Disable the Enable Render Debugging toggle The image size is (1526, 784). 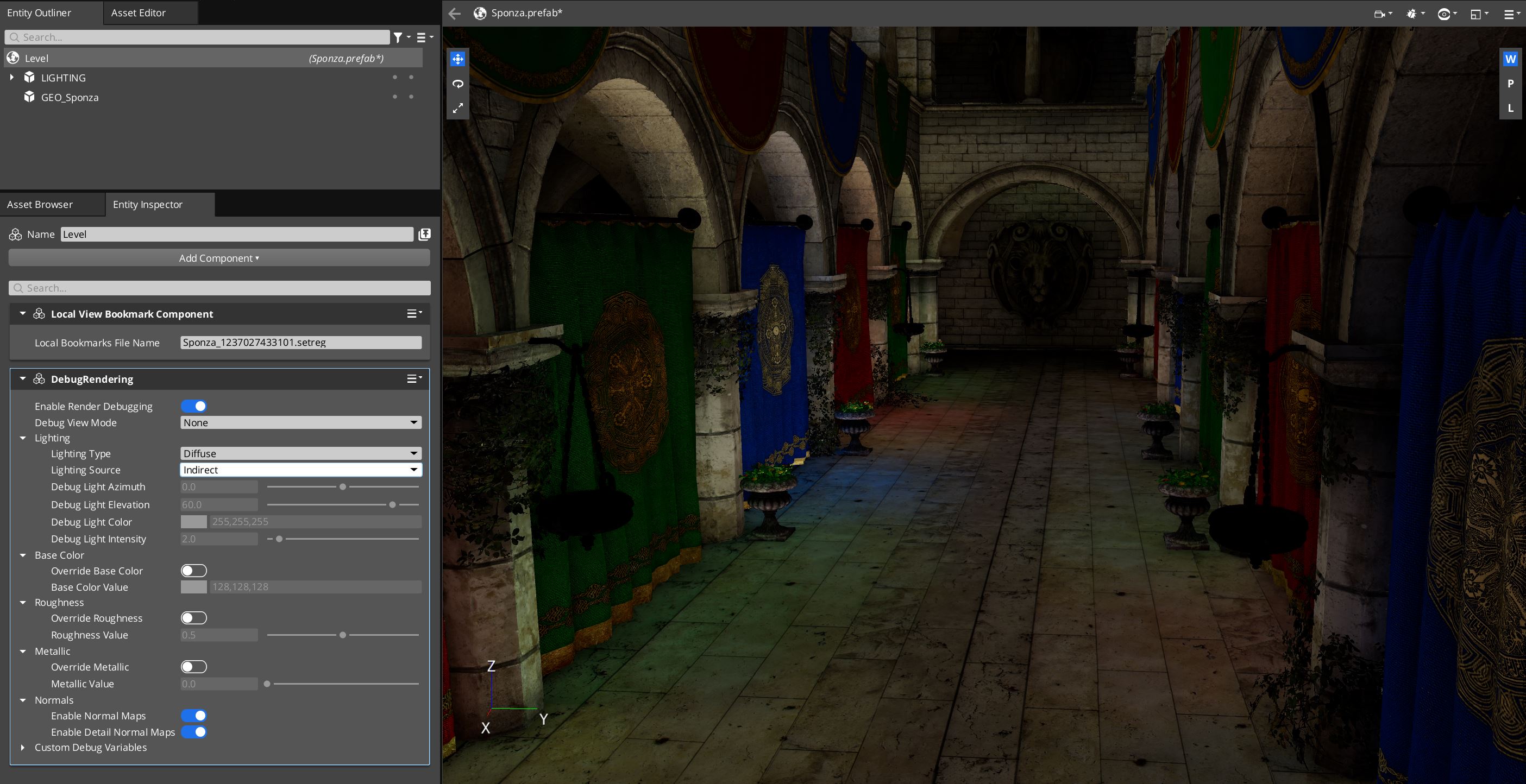[194, 406]
